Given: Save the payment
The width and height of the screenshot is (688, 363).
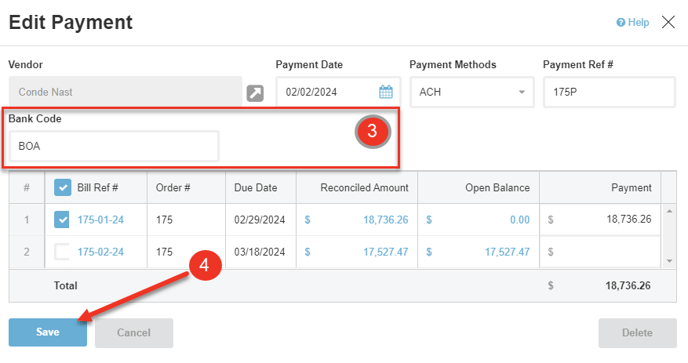Looking at the screenshot, I should tap(48, 332).
